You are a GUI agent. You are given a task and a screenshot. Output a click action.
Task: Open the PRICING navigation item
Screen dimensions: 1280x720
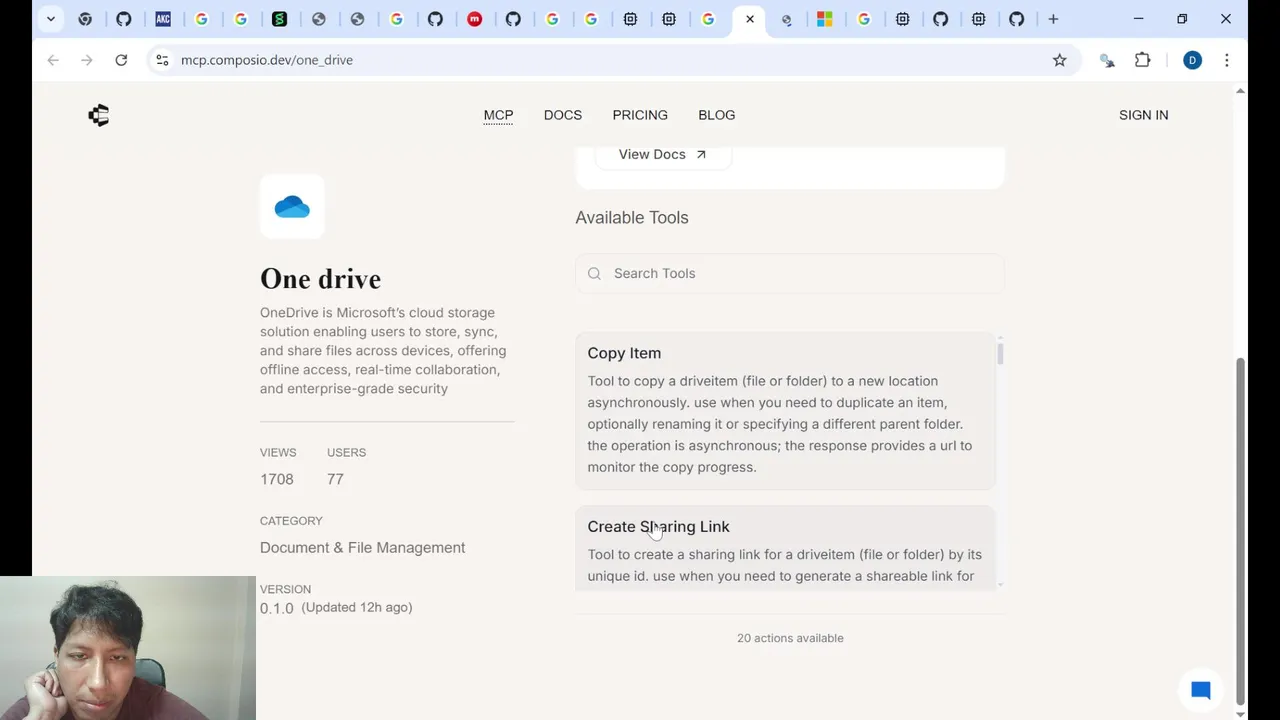[640, 115]
